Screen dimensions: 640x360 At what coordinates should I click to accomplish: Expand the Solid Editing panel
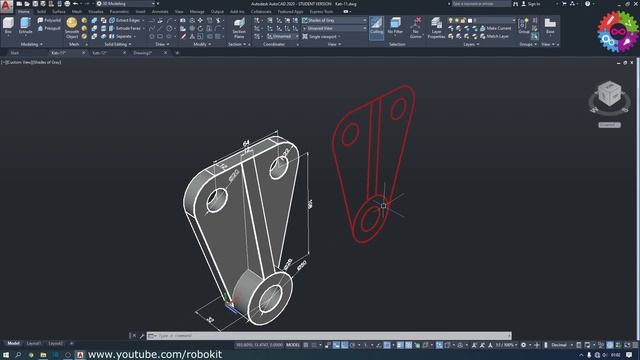[x=118, y=44]
